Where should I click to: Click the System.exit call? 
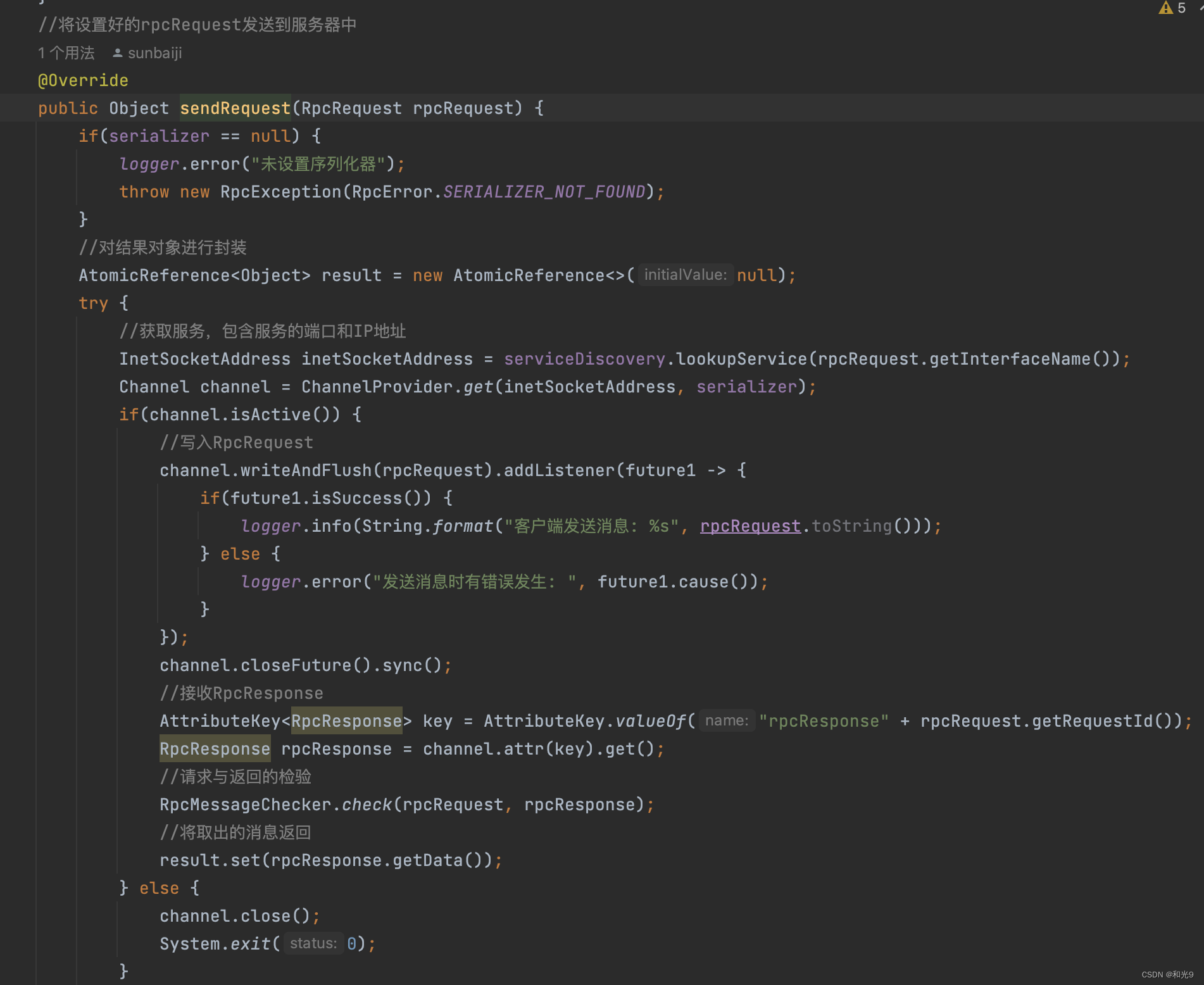pyautogui.click(x=267, y=944)
